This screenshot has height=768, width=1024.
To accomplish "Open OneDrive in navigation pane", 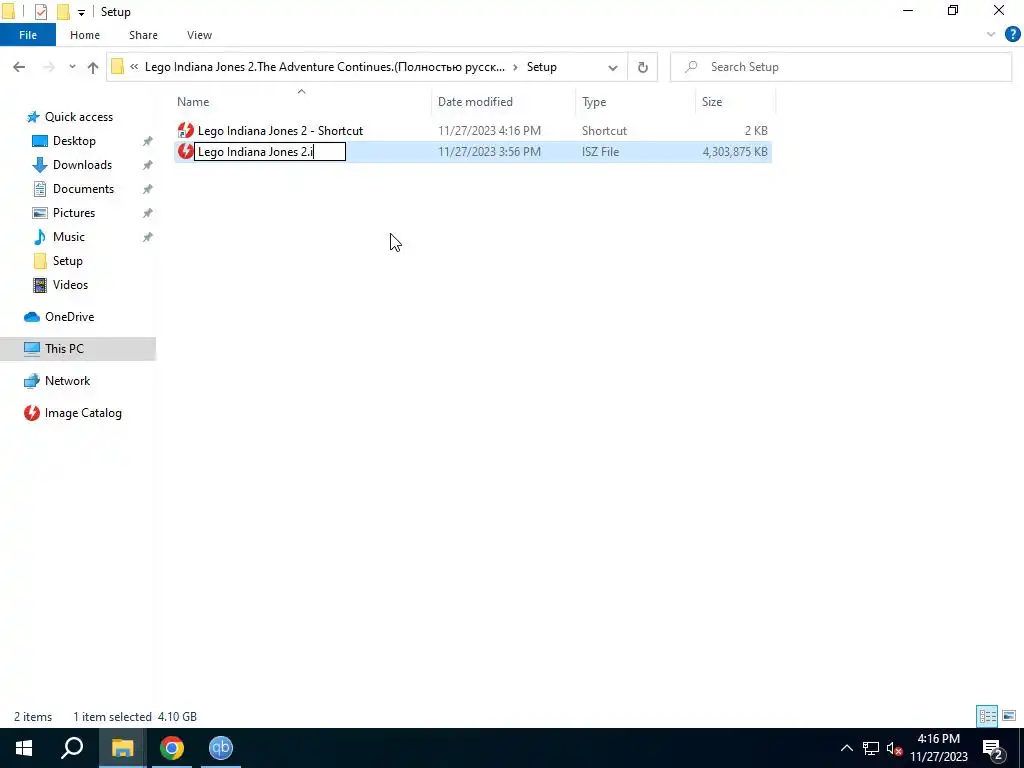I will pos(69,317).
